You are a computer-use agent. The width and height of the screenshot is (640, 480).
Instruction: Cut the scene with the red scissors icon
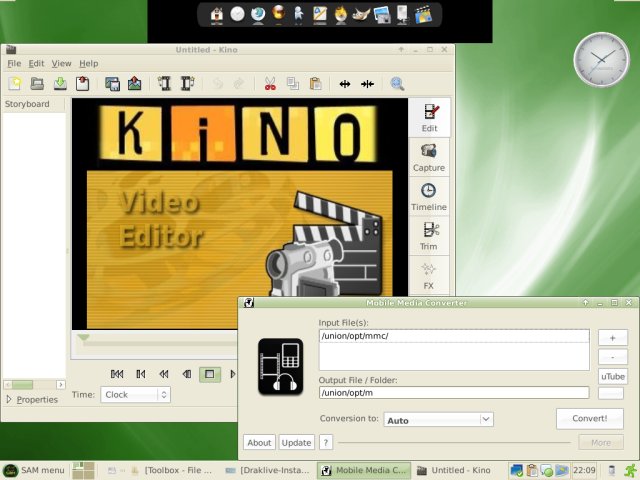click(270, 84)
